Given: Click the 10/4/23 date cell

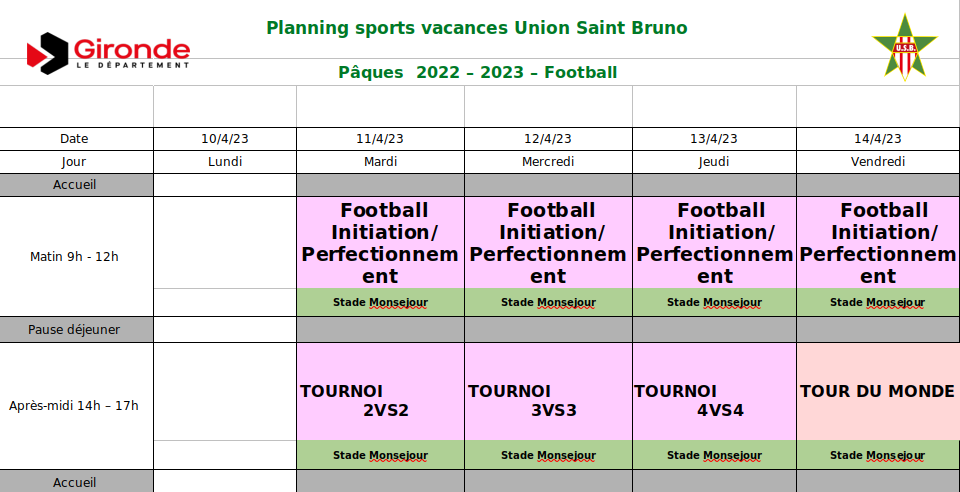Looking at the screenshot, I should tap(225, 139).
